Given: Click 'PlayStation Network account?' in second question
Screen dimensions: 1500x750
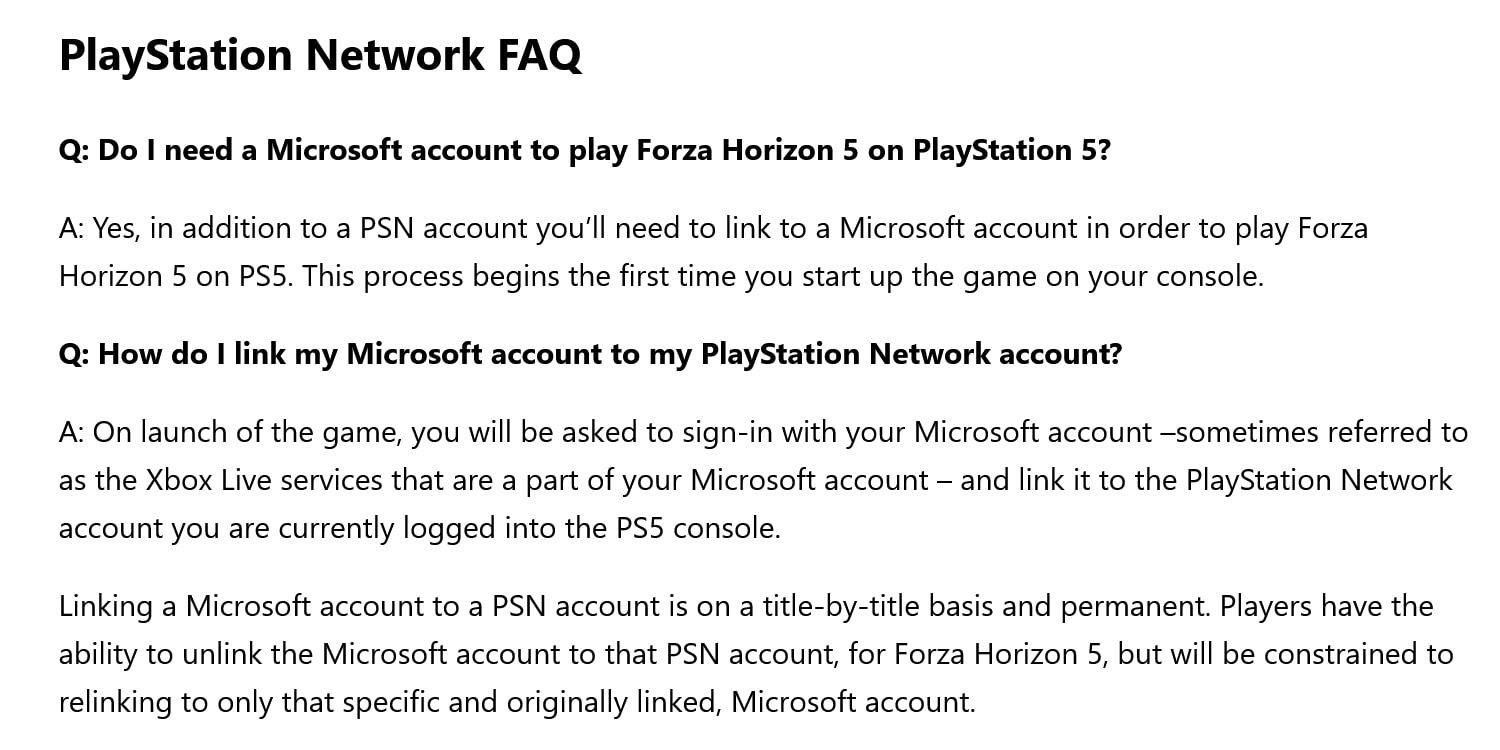Looking at the screenshot, I should [x=912, y=355].
